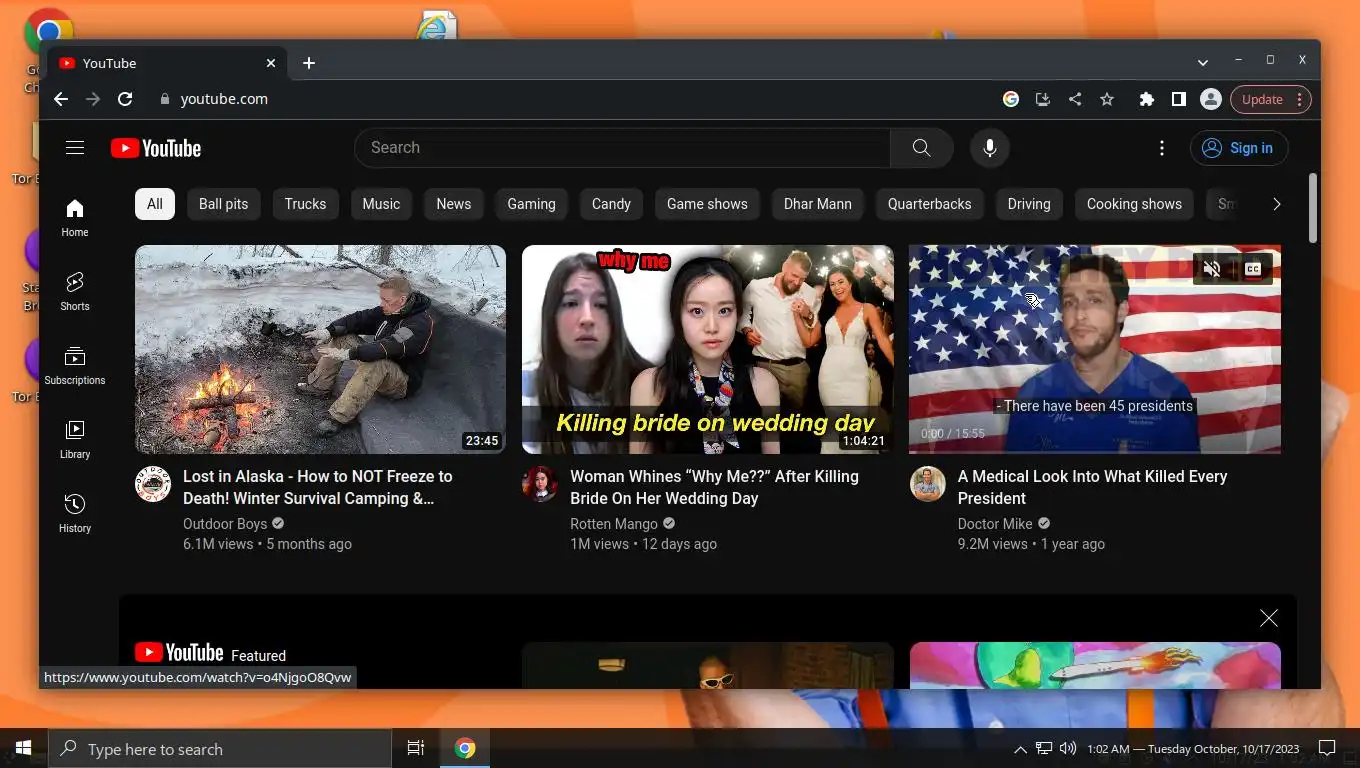The image size is (1360, 768).
Task: Open Rotten Mango channel avatar
Action: pyautogui.click(x=540, y=484)
